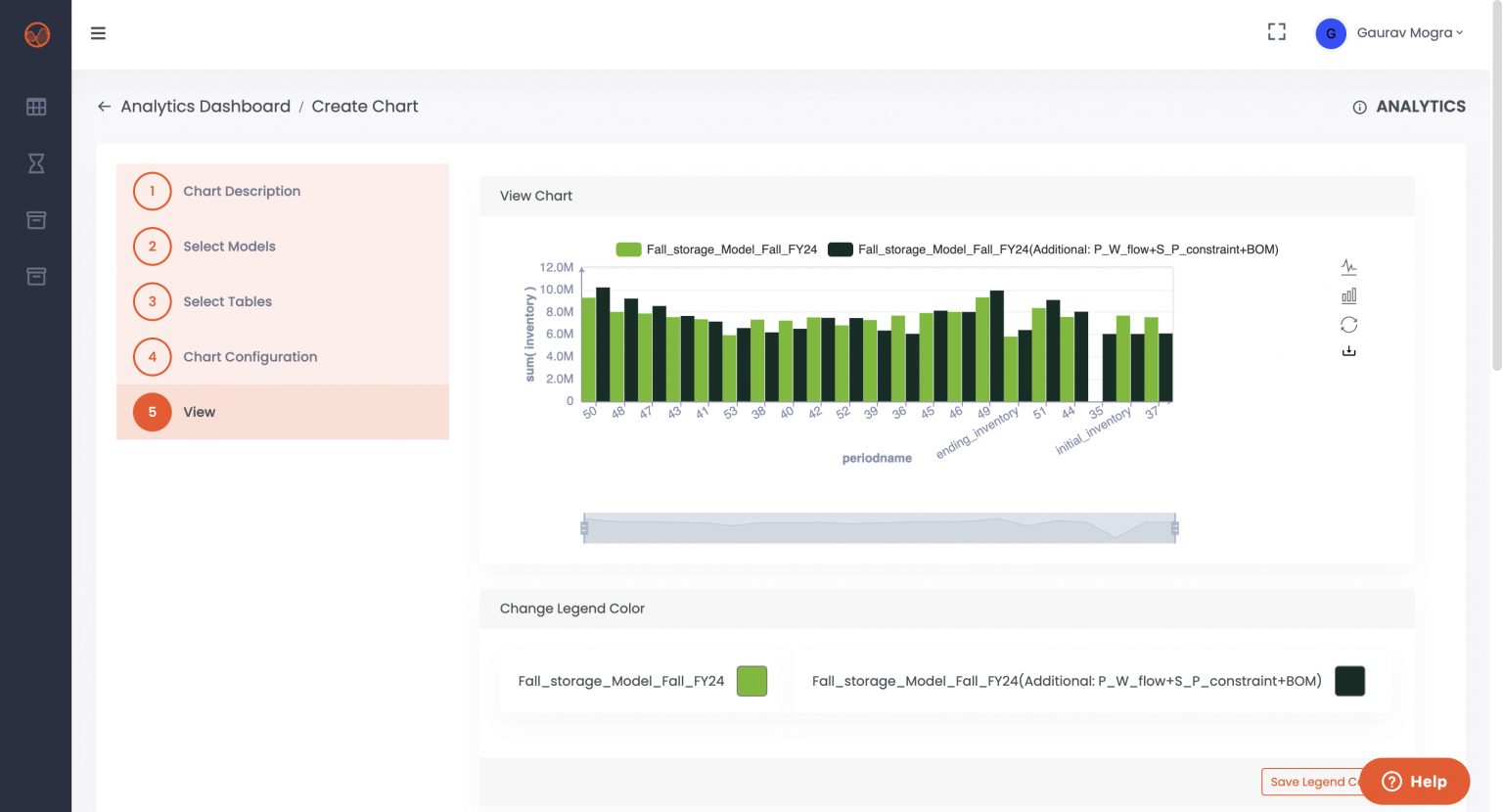
Task: Open color picker for Fall_storage_Model_Fall_FY24 legend
Action: pos(751,681)
